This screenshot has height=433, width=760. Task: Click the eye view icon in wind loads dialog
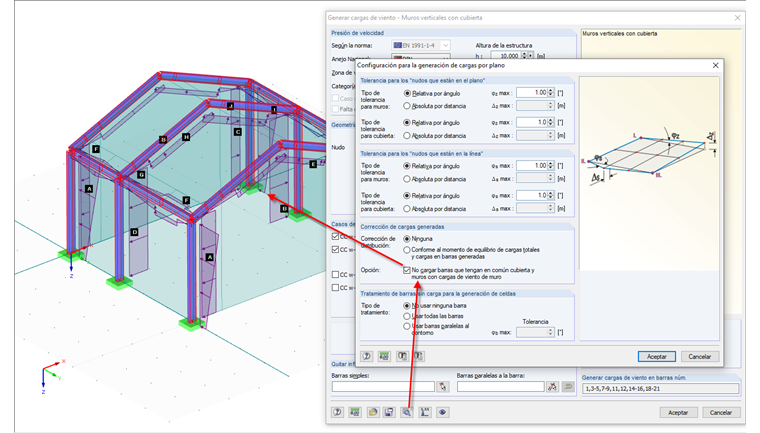click(x=442, y=412)
